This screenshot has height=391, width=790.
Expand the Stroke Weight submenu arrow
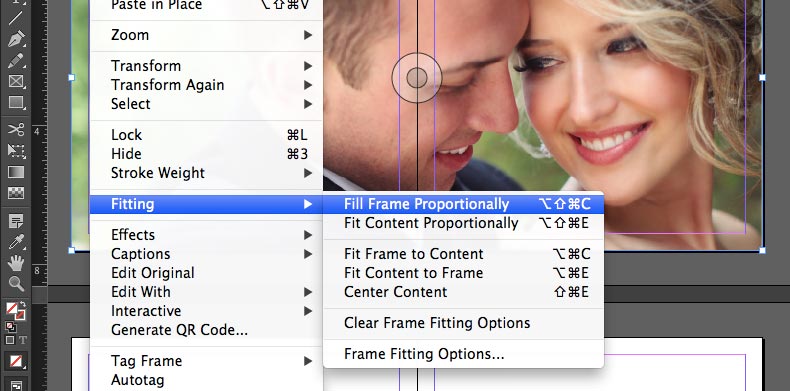click(307, 173)
